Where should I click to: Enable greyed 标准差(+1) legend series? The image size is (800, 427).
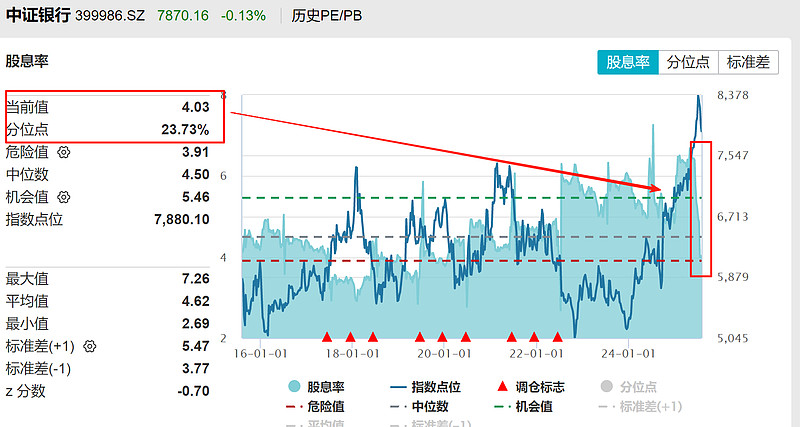click(640, 407)
